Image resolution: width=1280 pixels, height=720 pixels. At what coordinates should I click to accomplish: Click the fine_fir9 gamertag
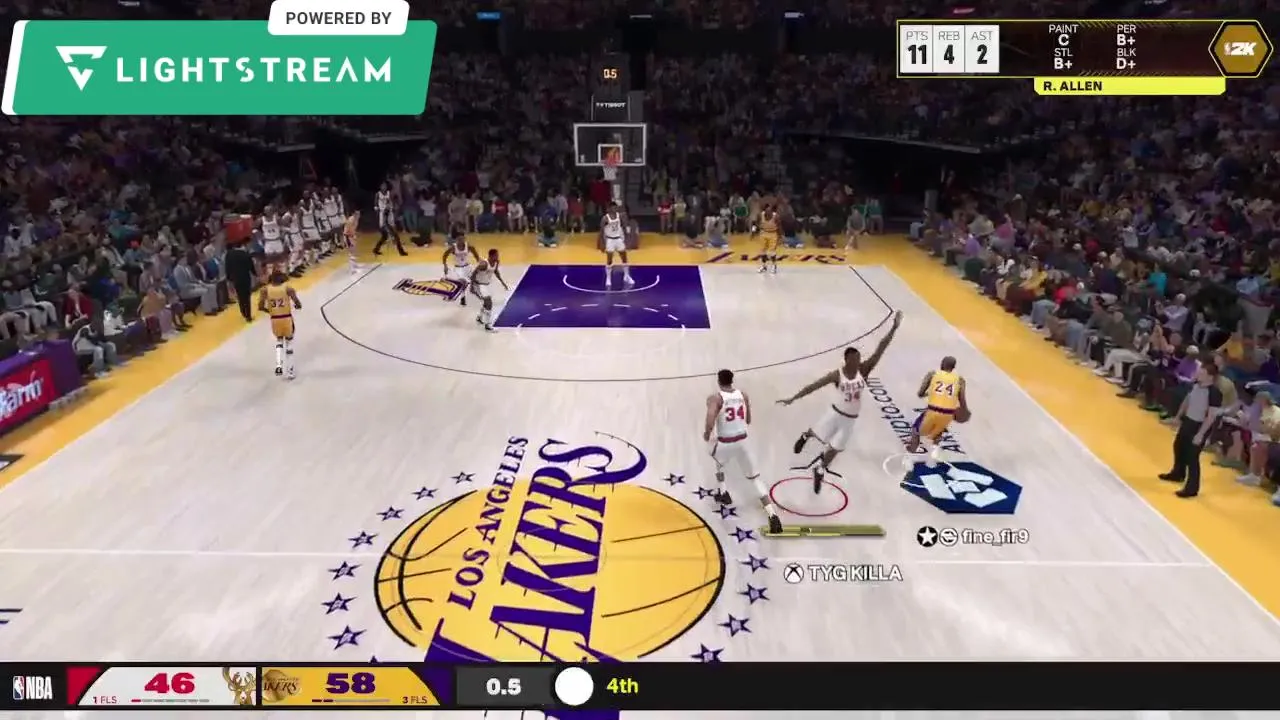(995, 537)
